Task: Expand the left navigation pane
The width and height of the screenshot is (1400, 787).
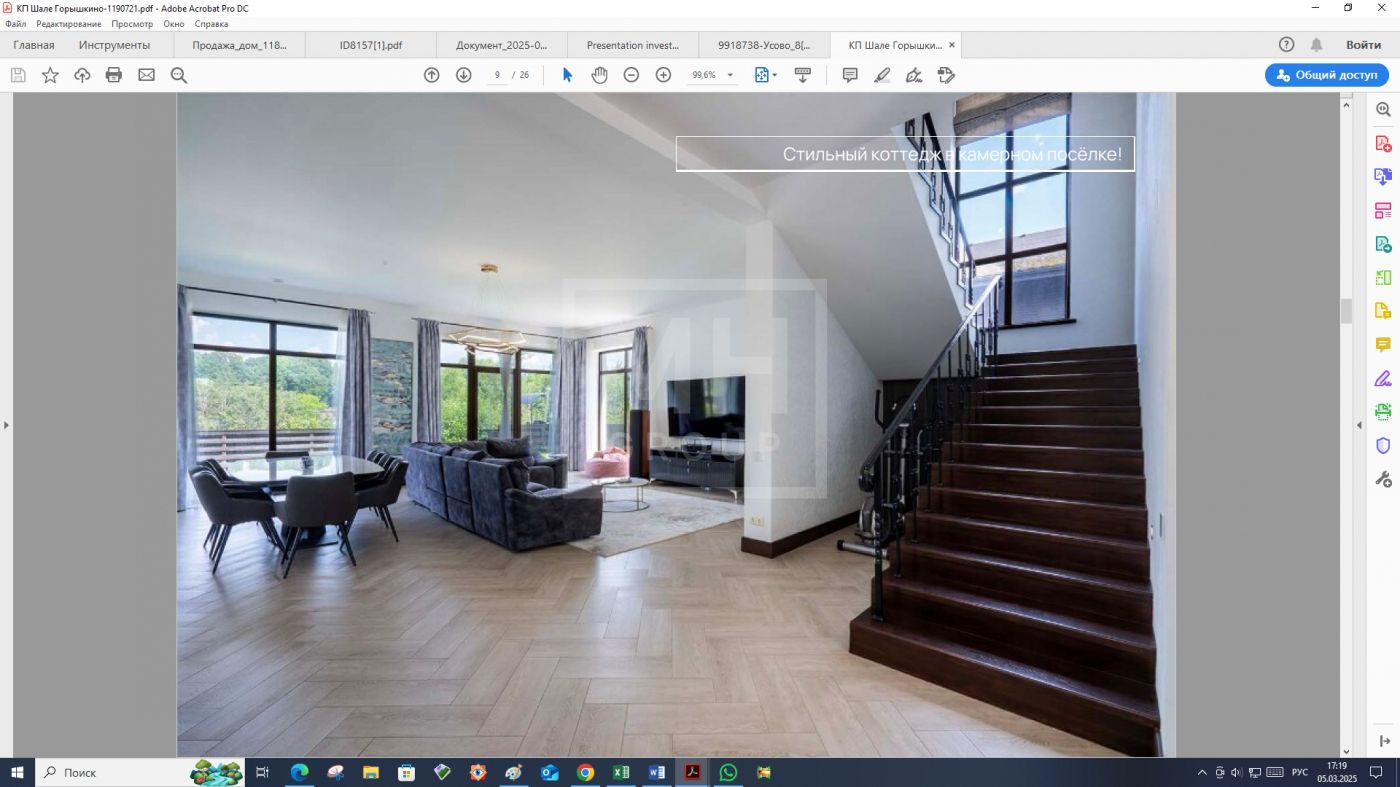Action: pyautogui.click(x=6, y=425)
